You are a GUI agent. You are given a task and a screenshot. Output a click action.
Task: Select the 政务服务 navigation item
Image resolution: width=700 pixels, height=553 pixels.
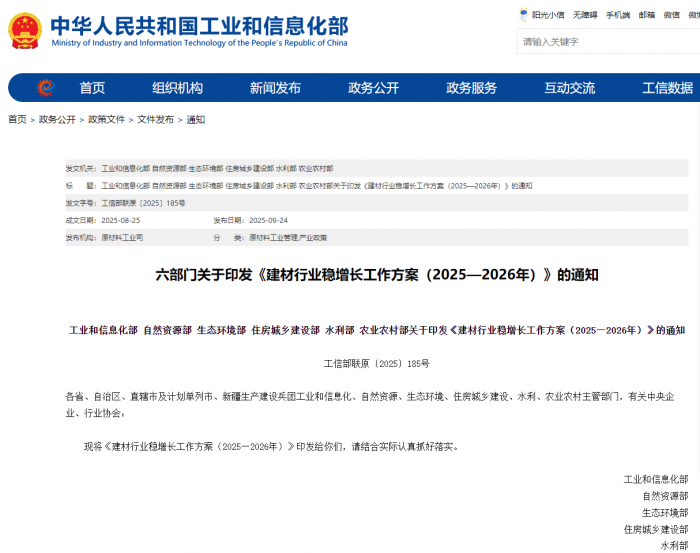click(471, 88)
